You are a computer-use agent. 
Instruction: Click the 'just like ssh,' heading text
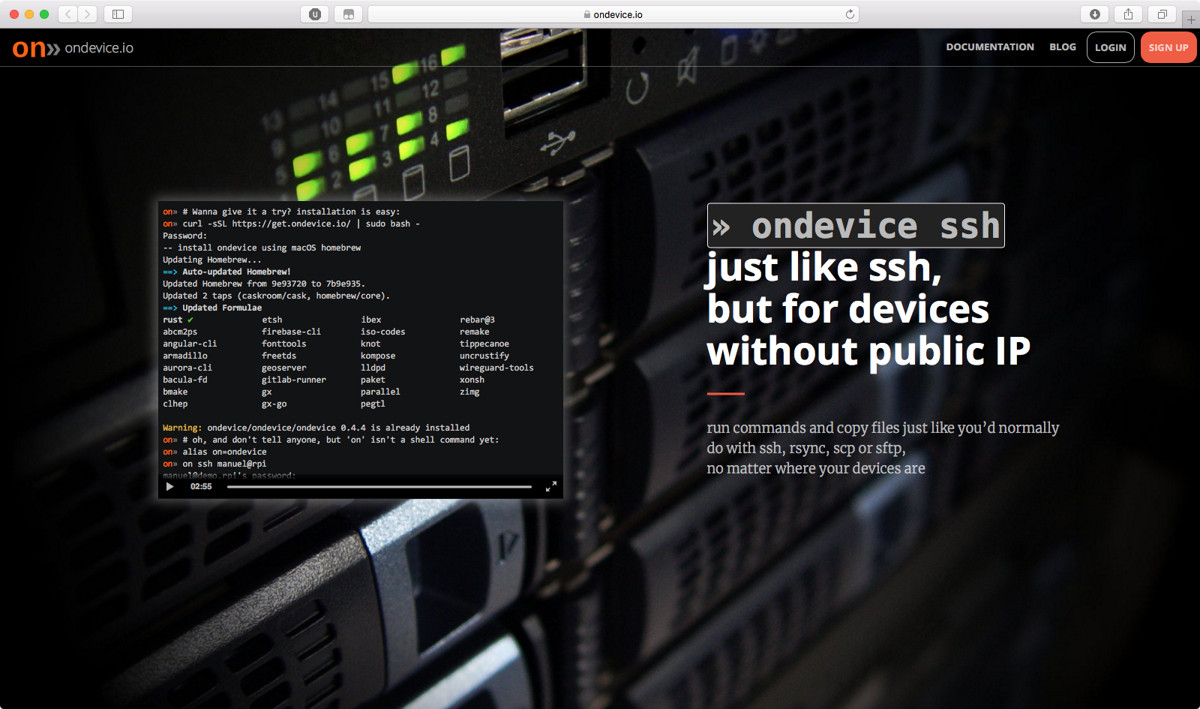tap(825, 268)
